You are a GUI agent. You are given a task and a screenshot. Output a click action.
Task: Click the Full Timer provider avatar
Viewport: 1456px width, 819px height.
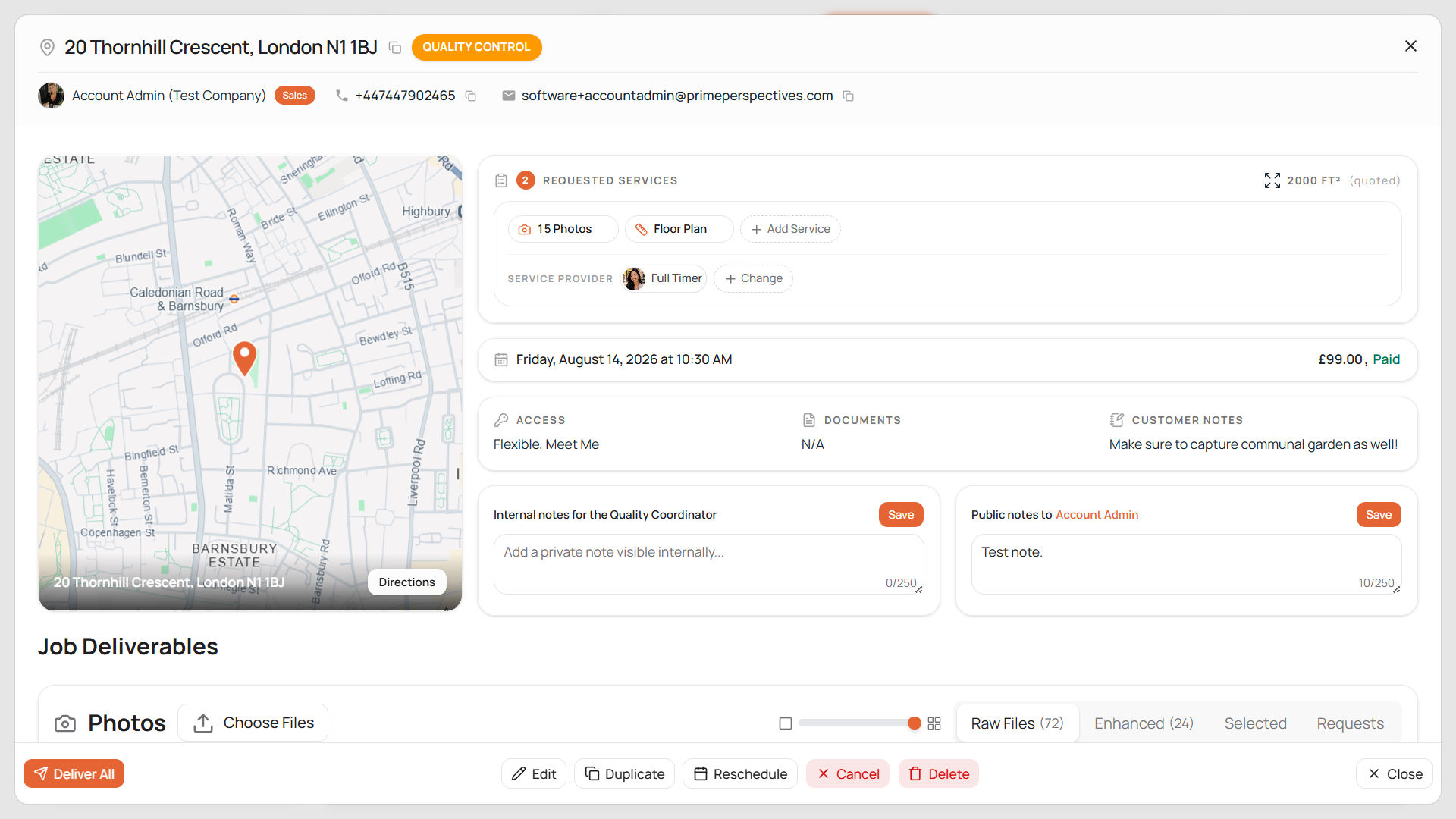(634, 278)
